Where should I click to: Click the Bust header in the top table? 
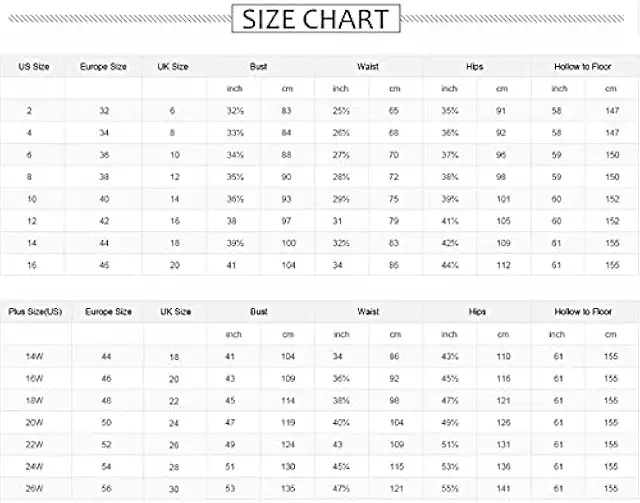coord(259,67)
